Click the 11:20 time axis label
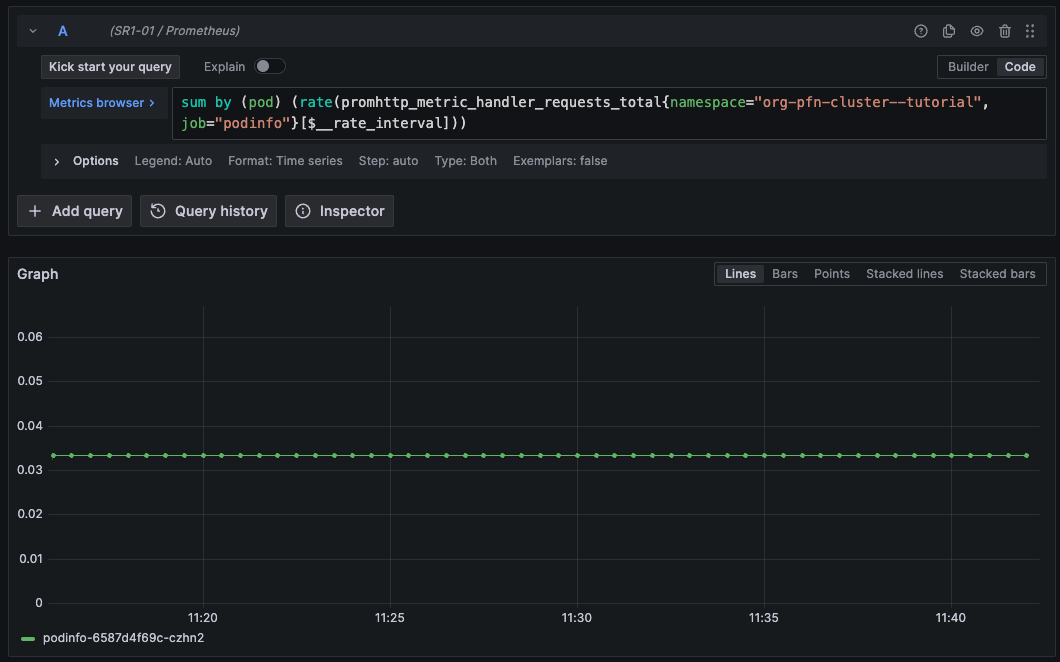The height and width of the screenshot is (662, 1060). pyautogui.click(x=203, y=617)
